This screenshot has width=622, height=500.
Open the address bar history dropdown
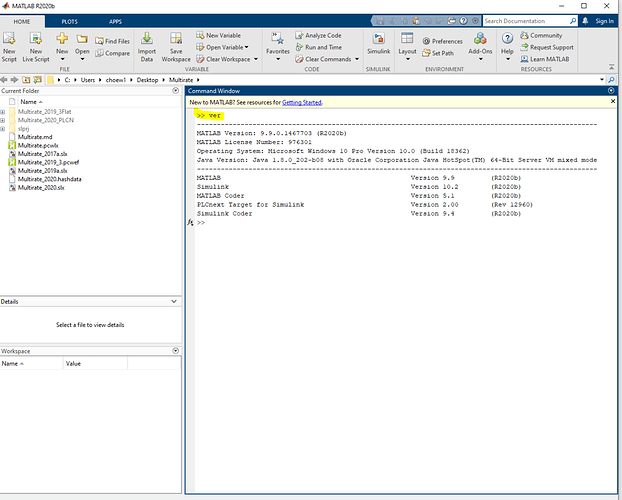click(601, 80)
